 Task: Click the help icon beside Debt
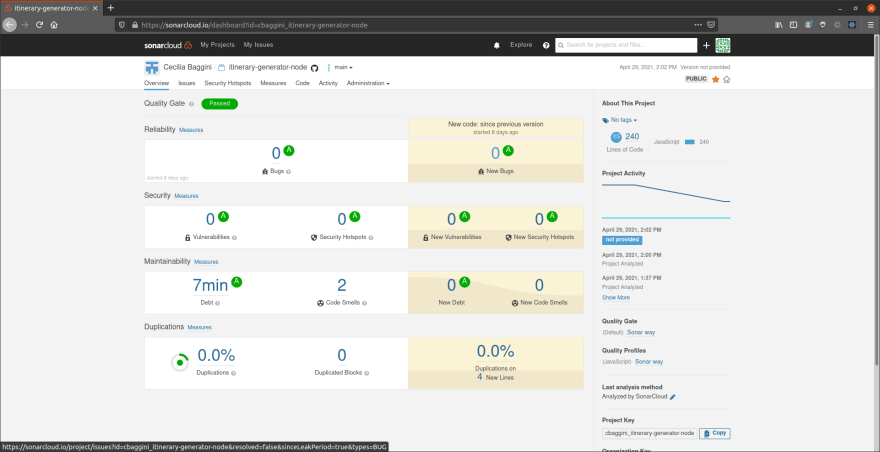217,303
